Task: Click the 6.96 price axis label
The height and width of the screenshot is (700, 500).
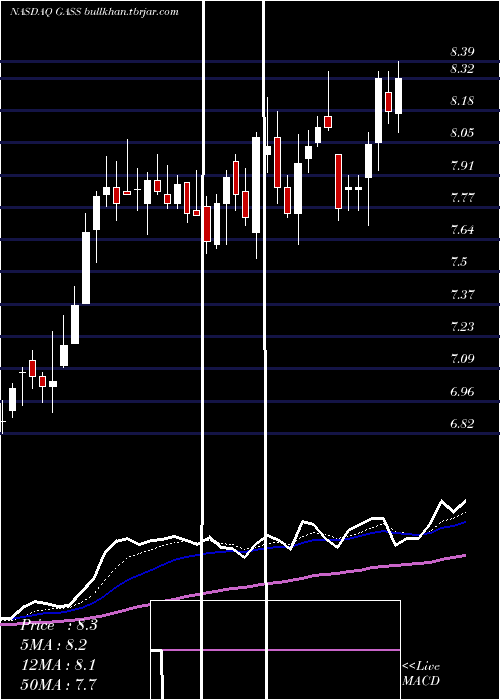Action: click(x=462, y=392)
